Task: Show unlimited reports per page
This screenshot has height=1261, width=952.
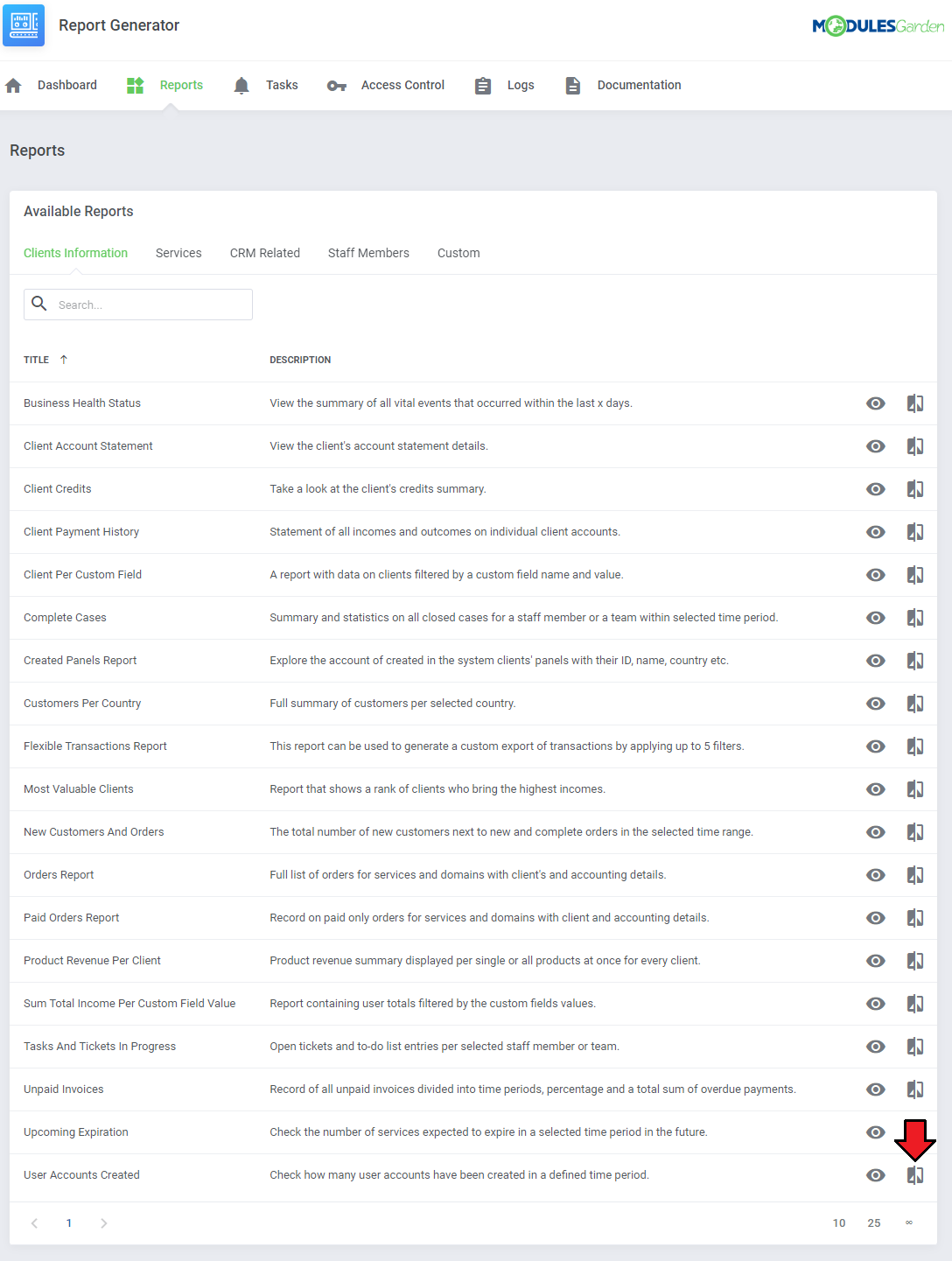Action: pyautogui.click(x=909, y=1223)
